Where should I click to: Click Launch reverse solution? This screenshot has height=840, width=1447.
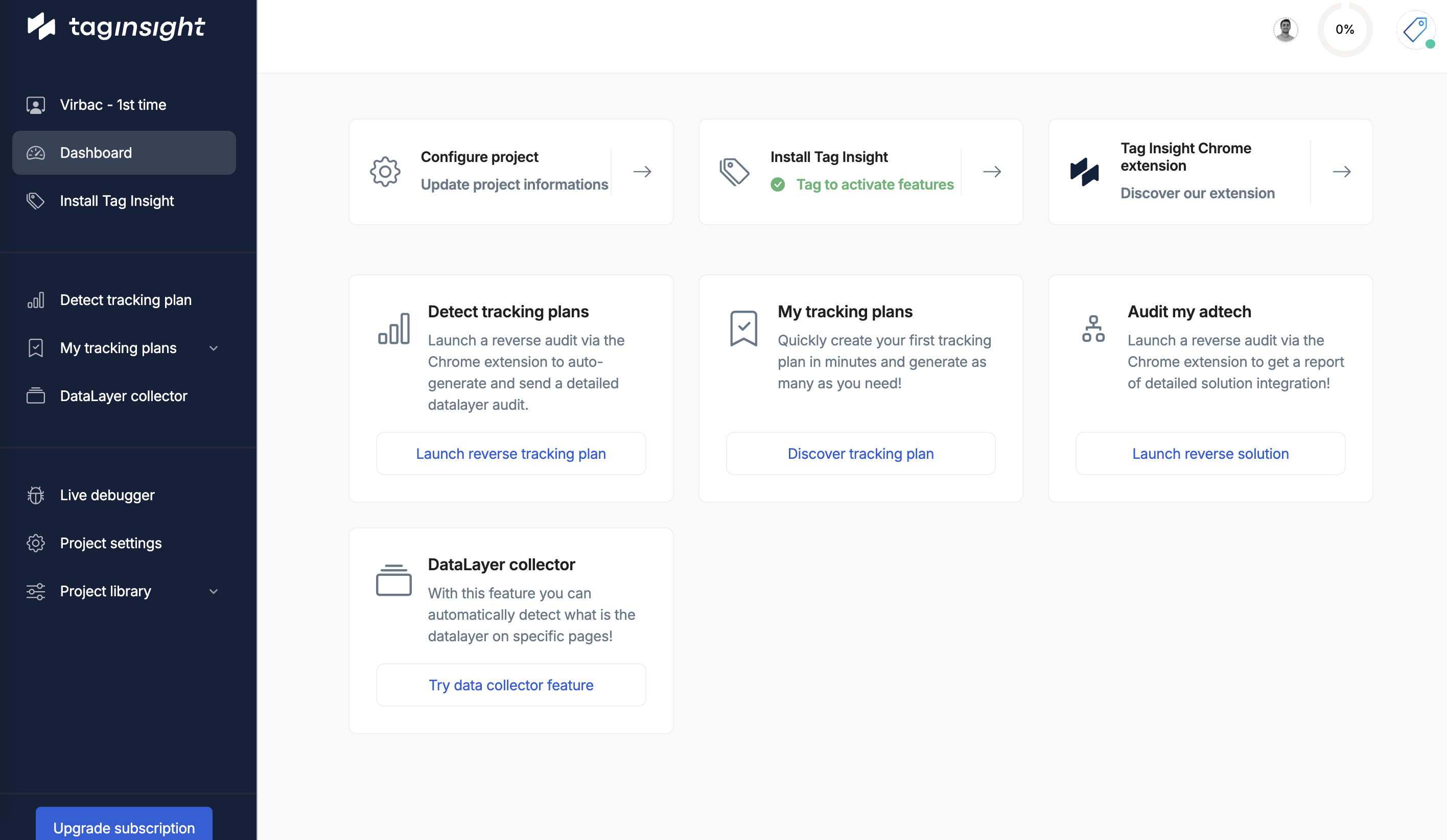point(1209,453)
